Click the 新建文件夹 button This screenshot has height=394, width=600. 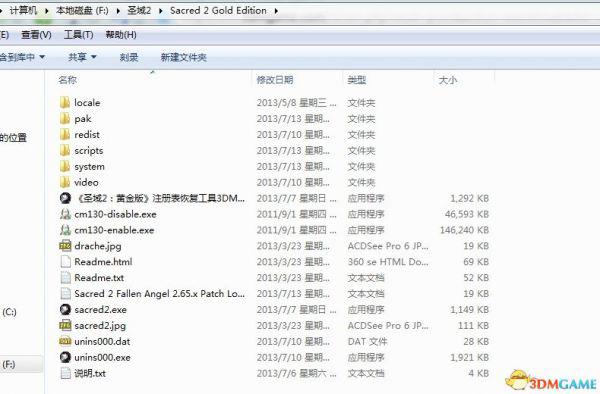click(184, 57)
